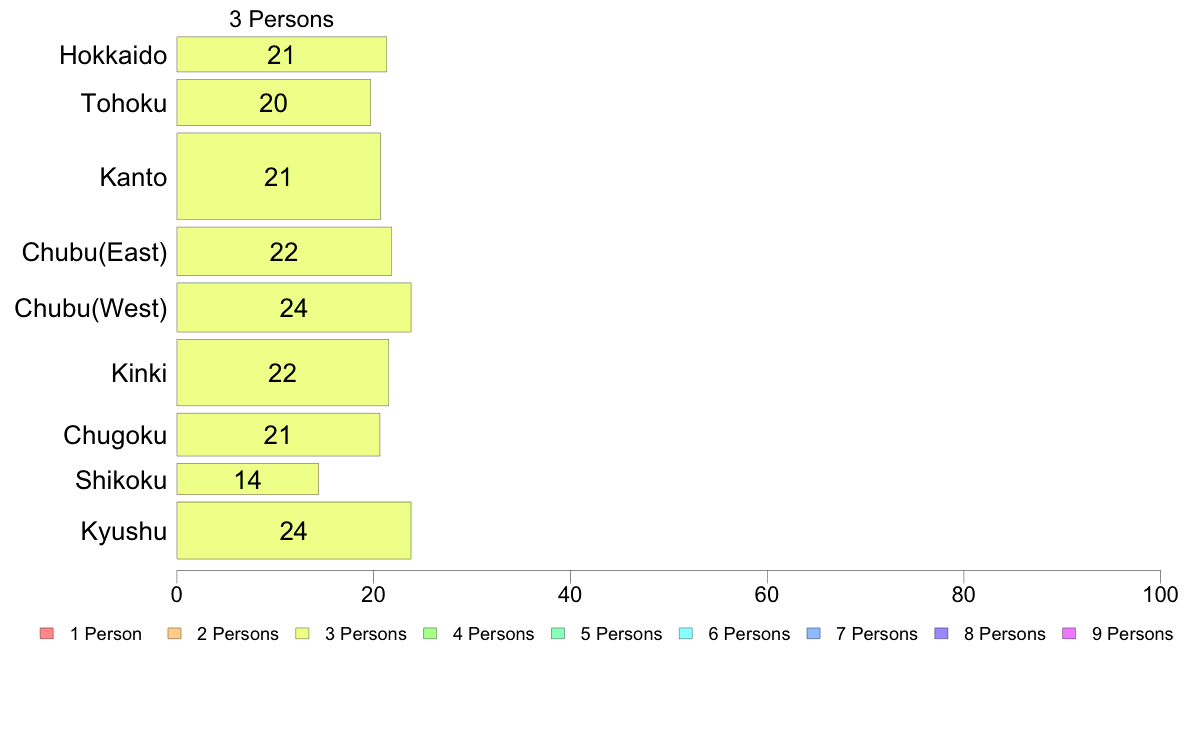Select the Kyushu bar showing 24
The image size is (1188, 736).
point(294,531)
